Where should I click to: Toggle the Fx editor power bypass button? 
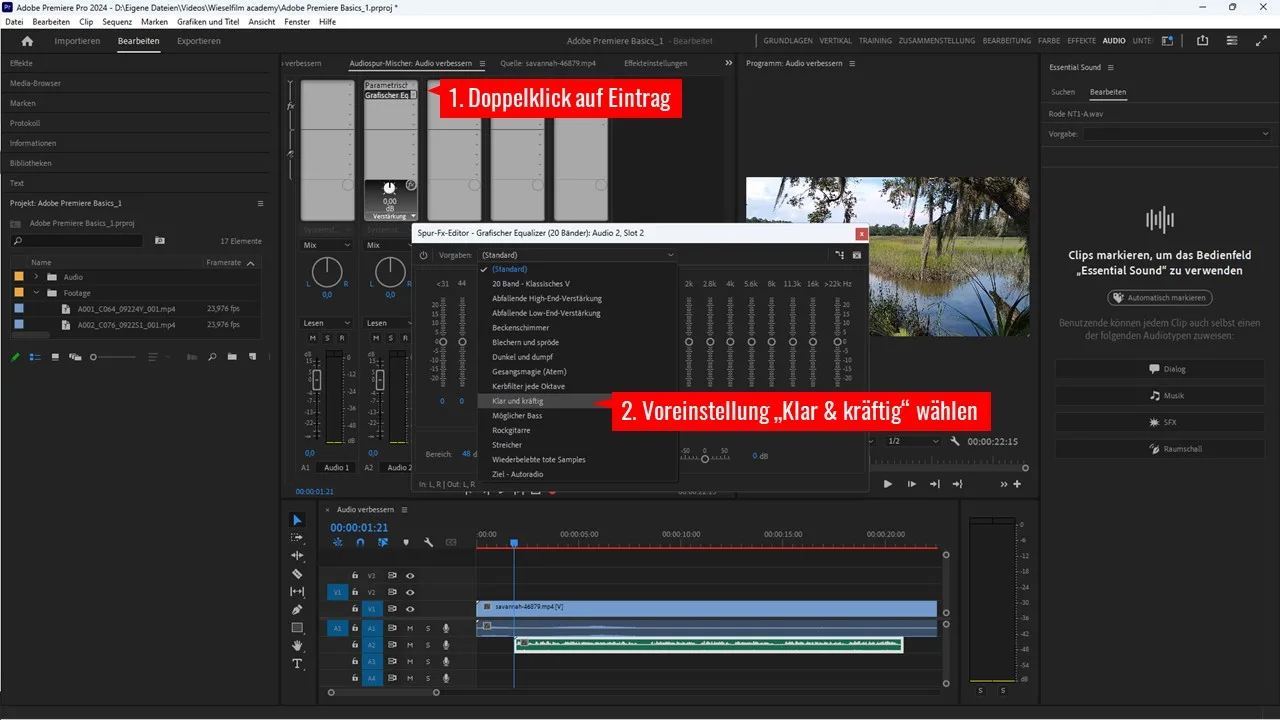tap(424, 255)
